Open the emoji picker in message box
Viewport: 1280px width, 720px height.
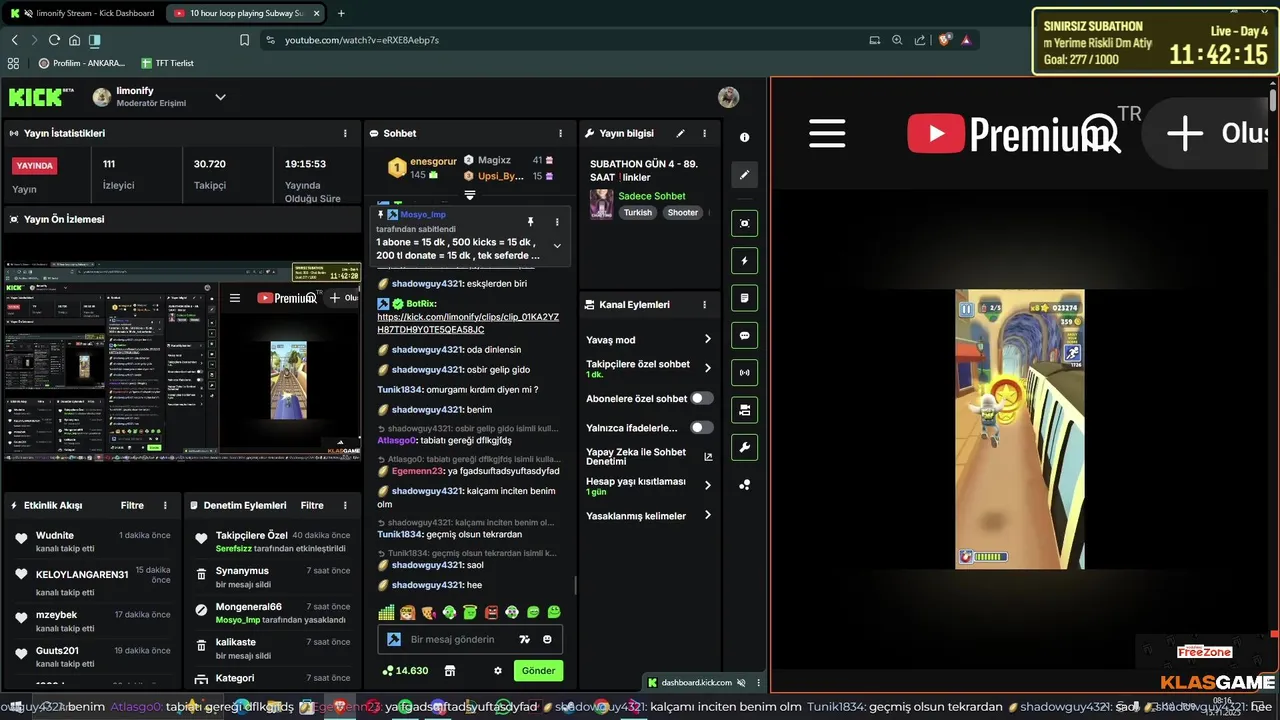547,640
